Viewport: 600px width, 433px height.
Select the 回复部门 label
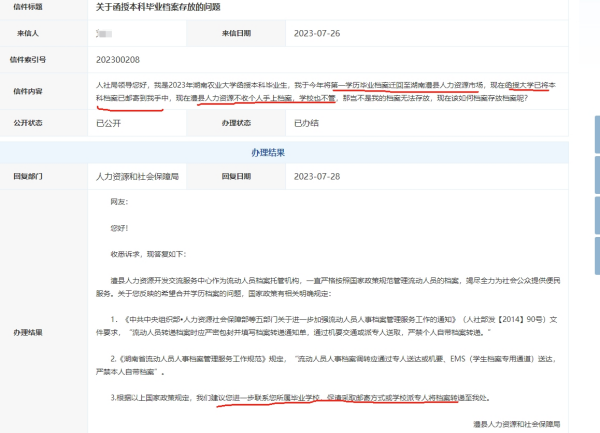pyautogui.click(x=28, y=176)
